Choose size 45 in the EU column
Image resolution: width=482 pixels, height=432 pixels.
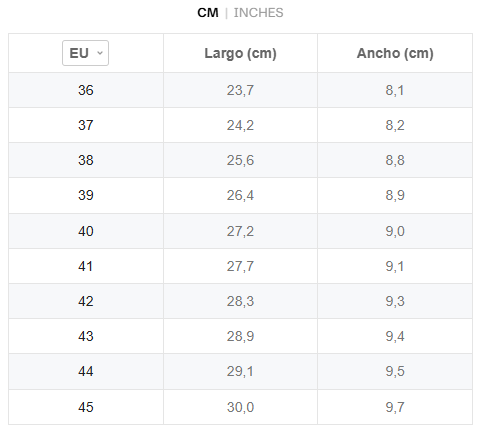tap(86, 407)
